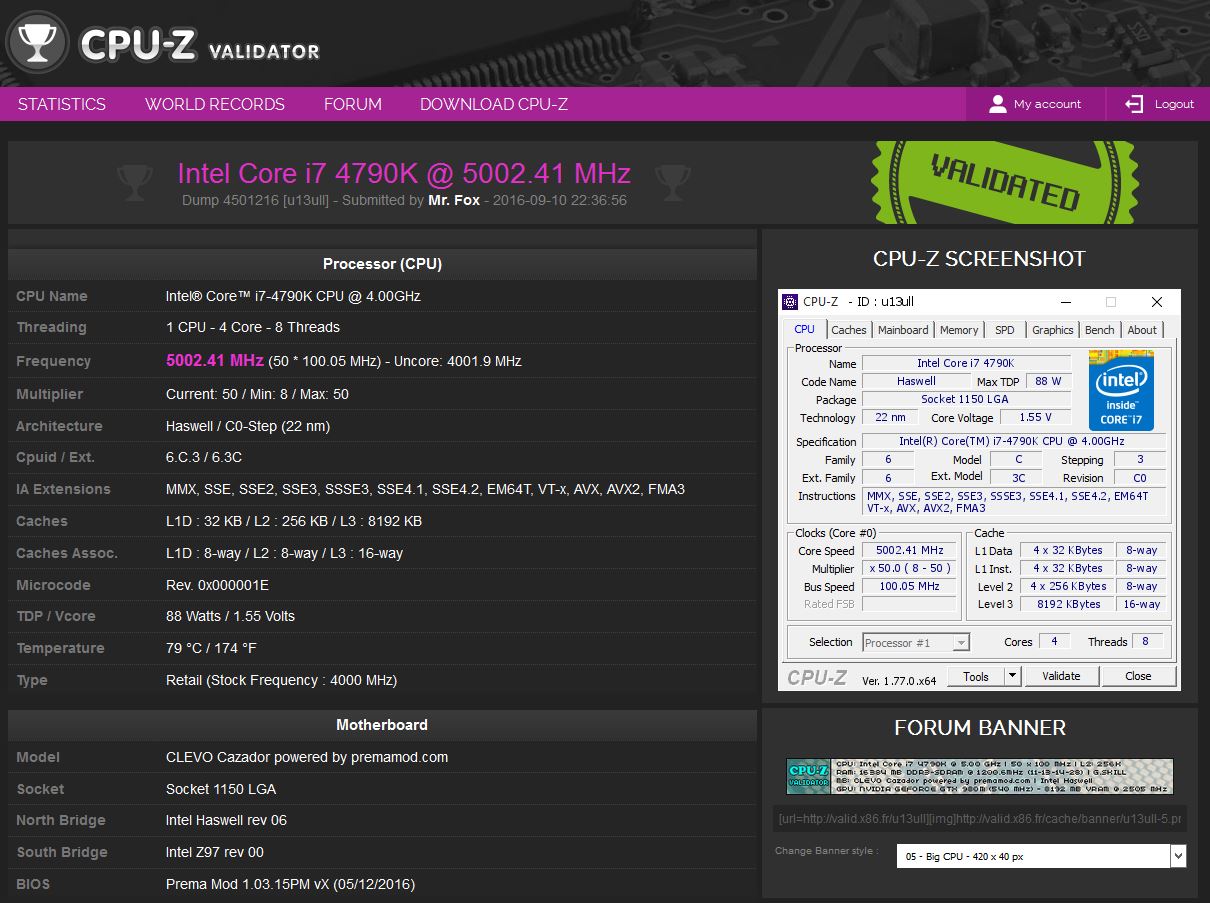
Task: Click the 5002.41 MHz frequency value
Action: coord(215,360)
